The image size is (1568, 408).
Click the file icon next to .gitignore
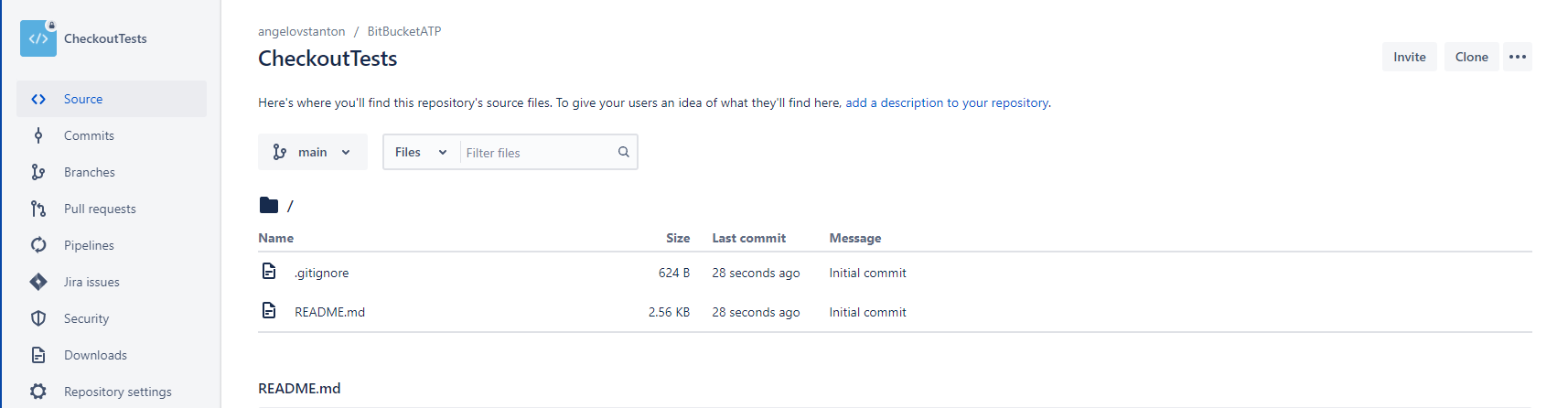[x=269, y=271]
